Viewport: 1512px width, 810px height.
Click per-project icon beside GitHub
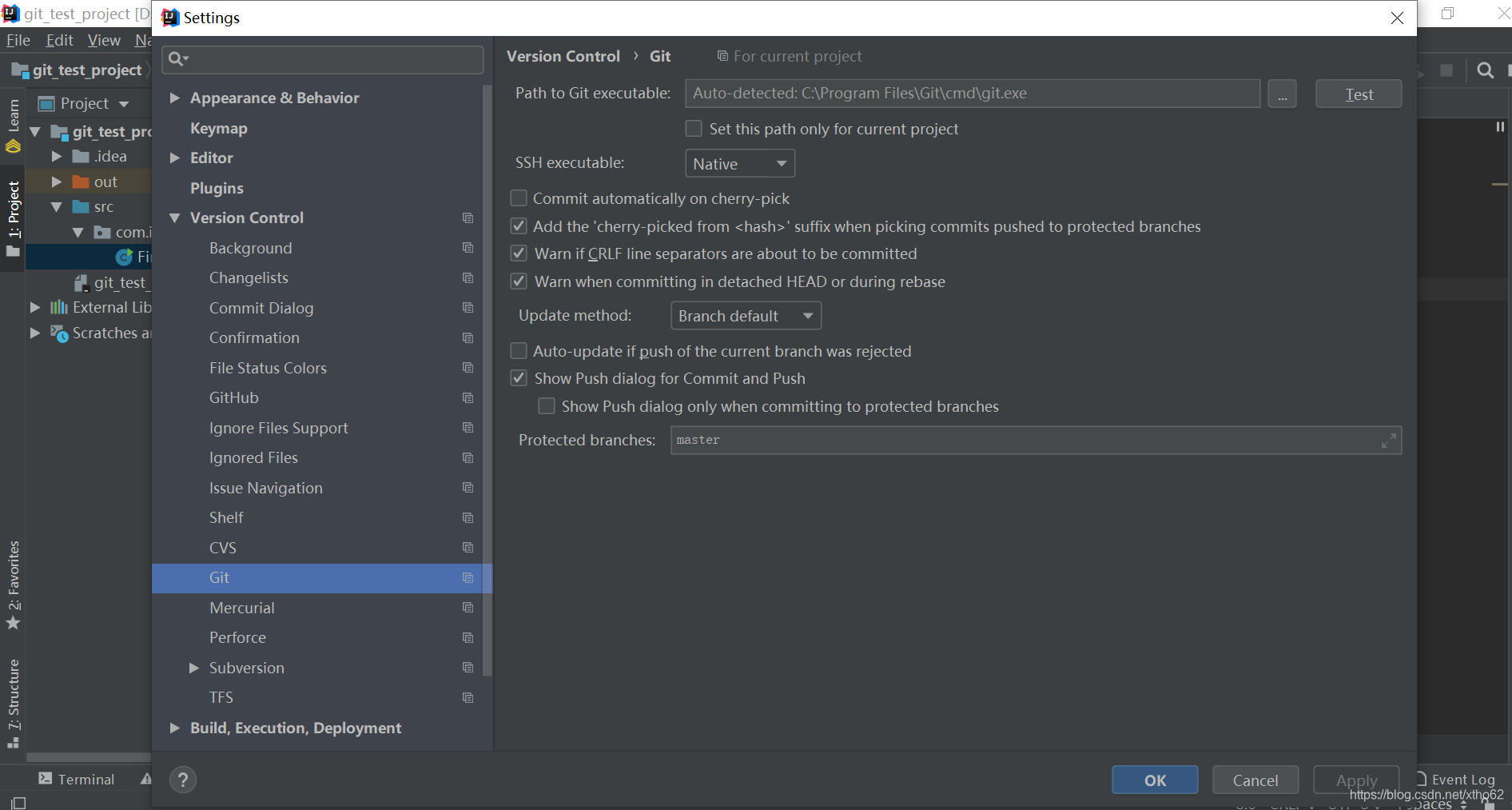468,397
